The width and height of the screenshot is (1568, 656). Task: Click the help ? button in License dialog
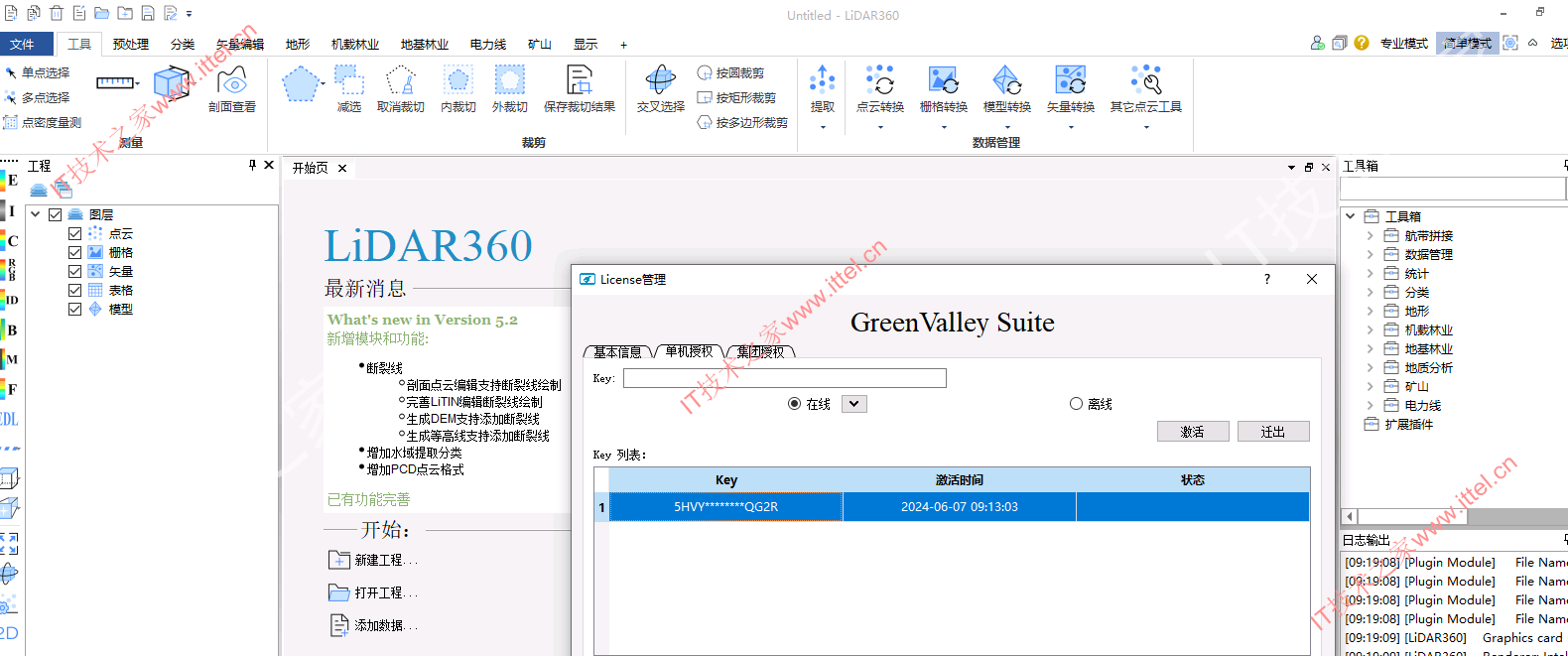click(x=1267, y=279)
